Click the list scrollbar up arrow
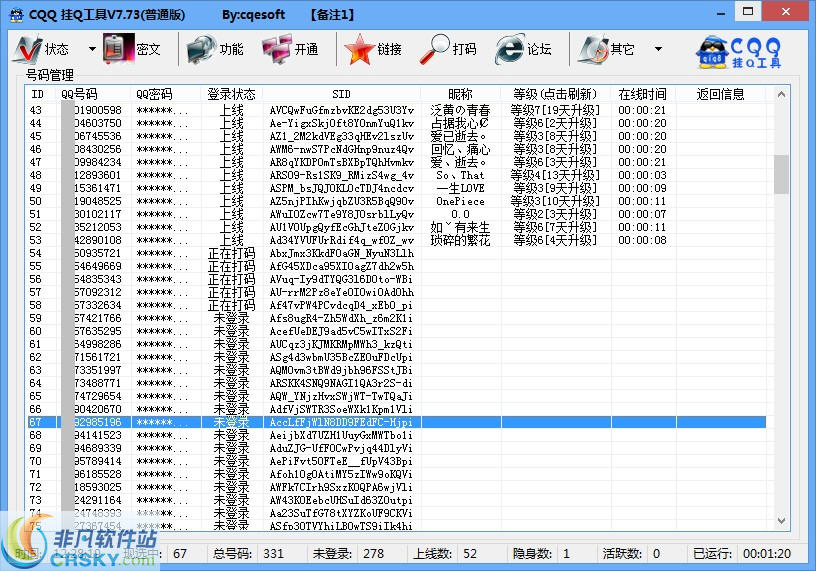817x571 pixels. coord(781,94)
